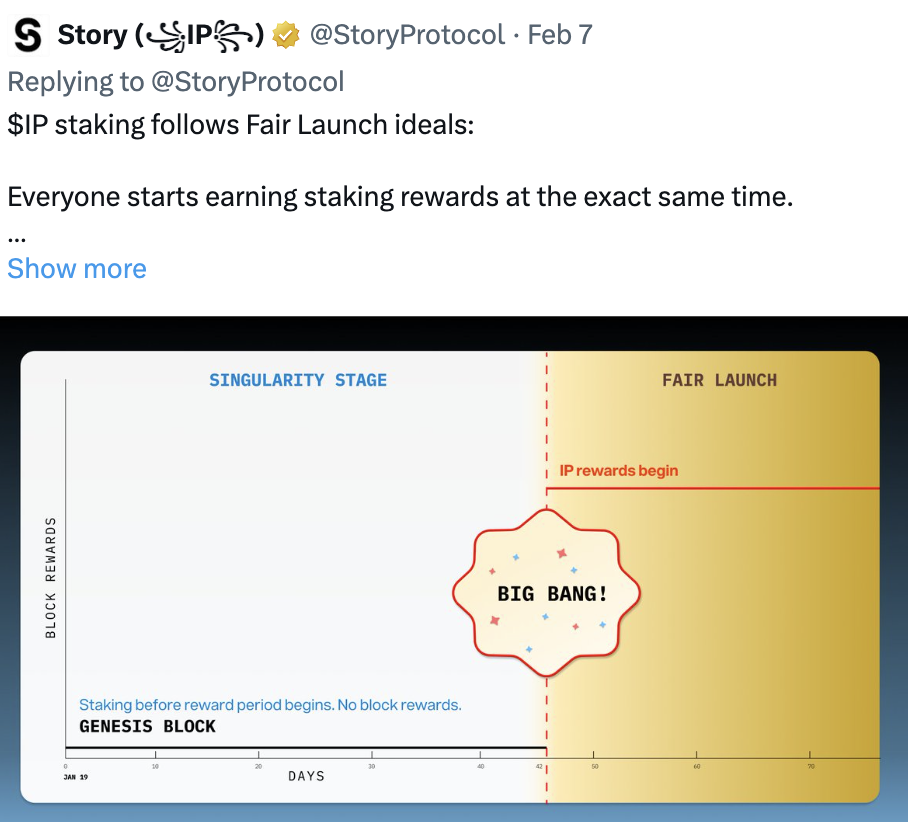
Task: Click the yellow verified badge
Action: (x=287, y=33)
